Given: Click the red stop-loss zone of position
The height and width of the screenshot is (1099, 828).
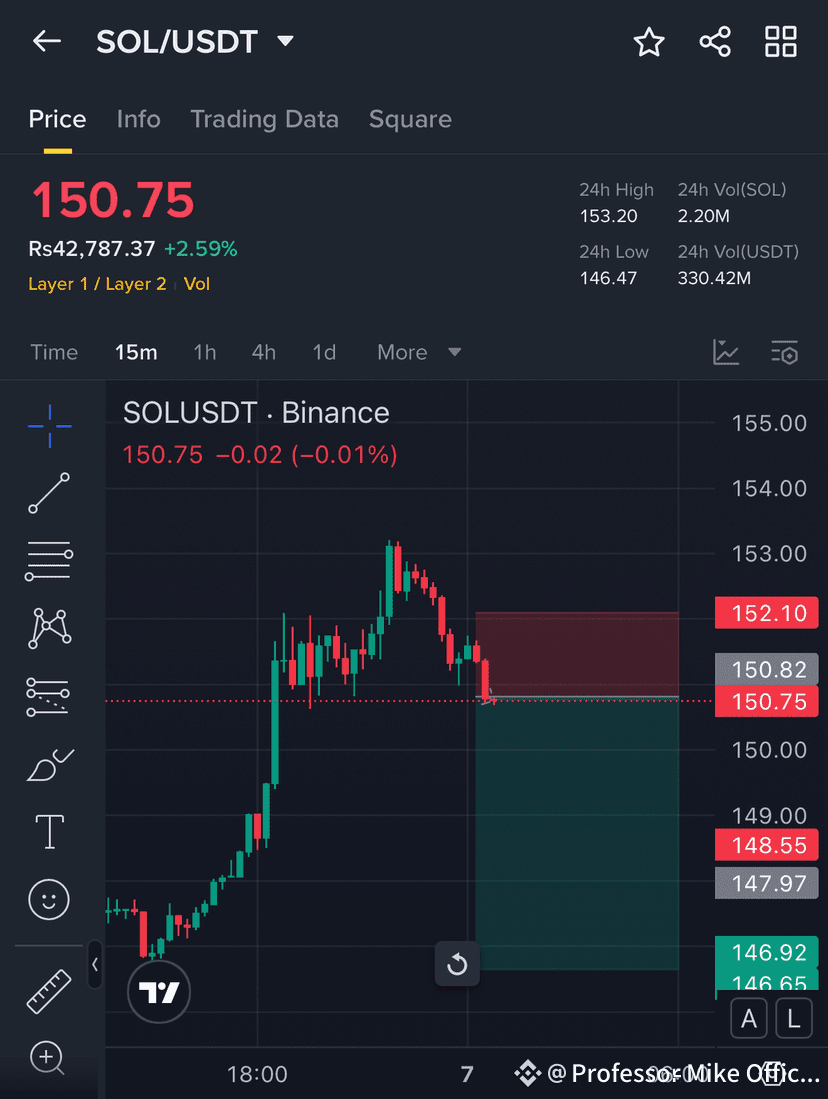Looking at the screenshot, I should pyautogui.click(x=577, y=654).
